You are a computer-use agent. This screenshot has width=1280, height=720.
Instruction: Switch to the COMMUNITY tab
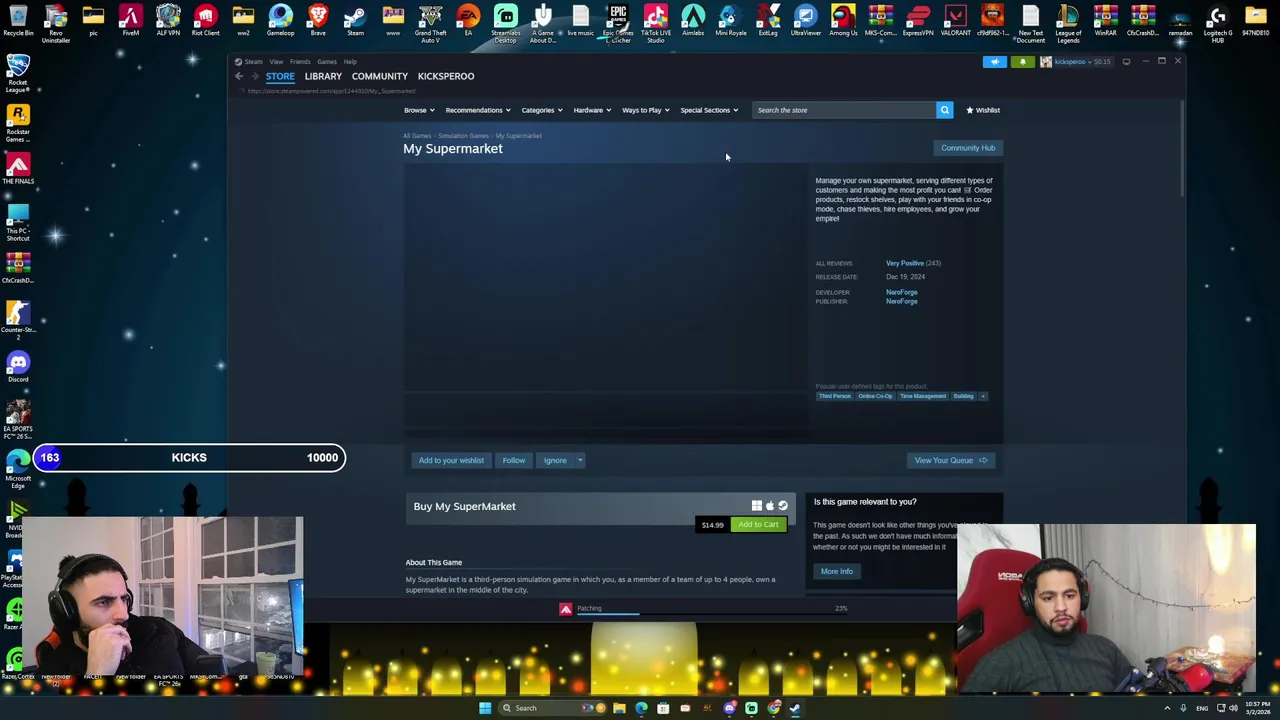(380, 76)
